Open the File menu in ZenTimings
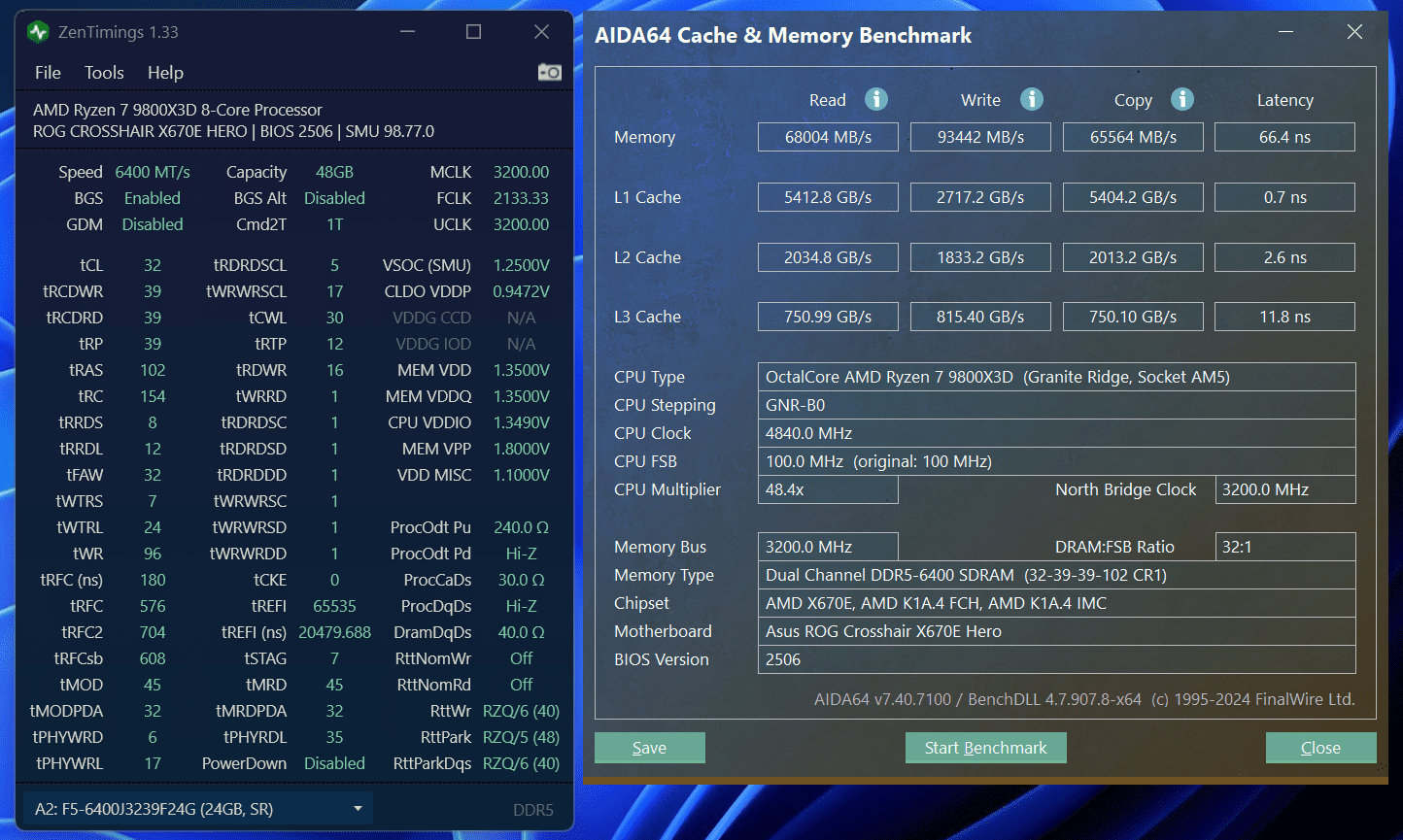The height and width of the screenshot is (840, 1403). pyautogui.click(x=48, y=73)
